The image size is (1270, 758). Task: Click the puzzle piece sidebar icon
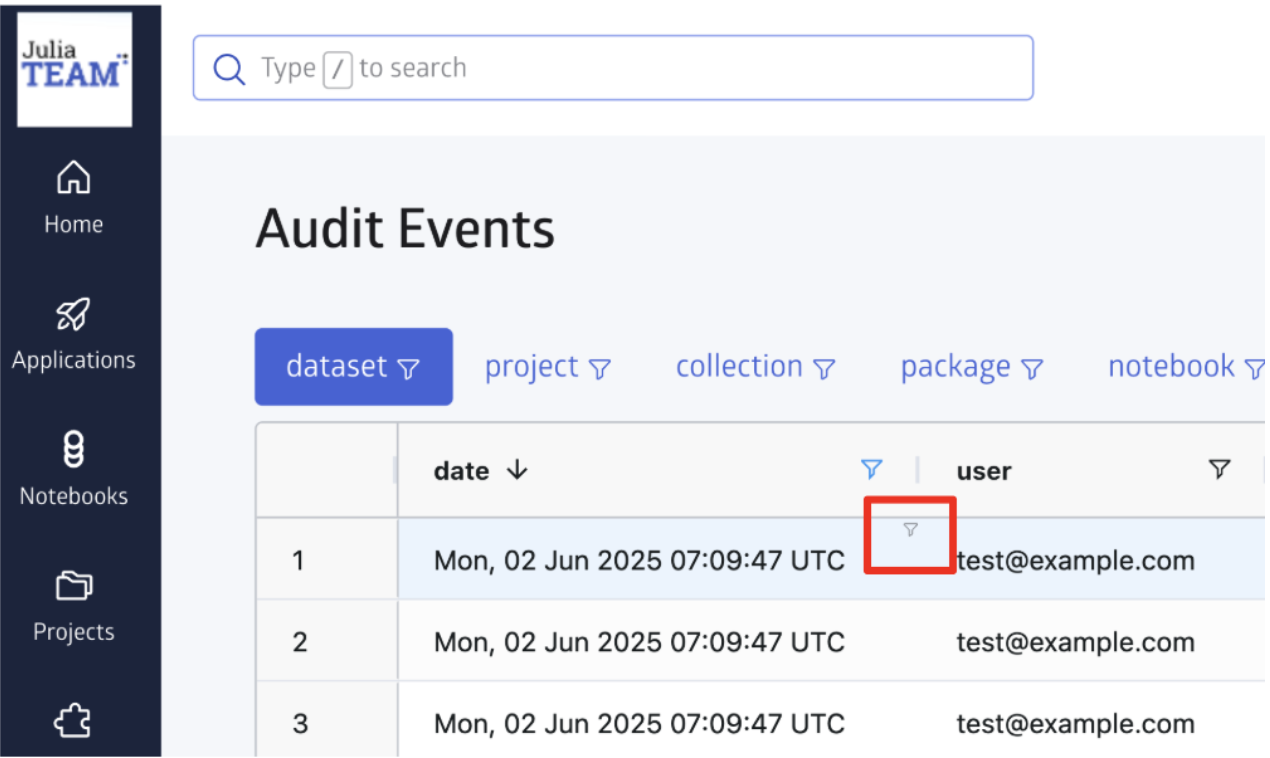(73, 720)
